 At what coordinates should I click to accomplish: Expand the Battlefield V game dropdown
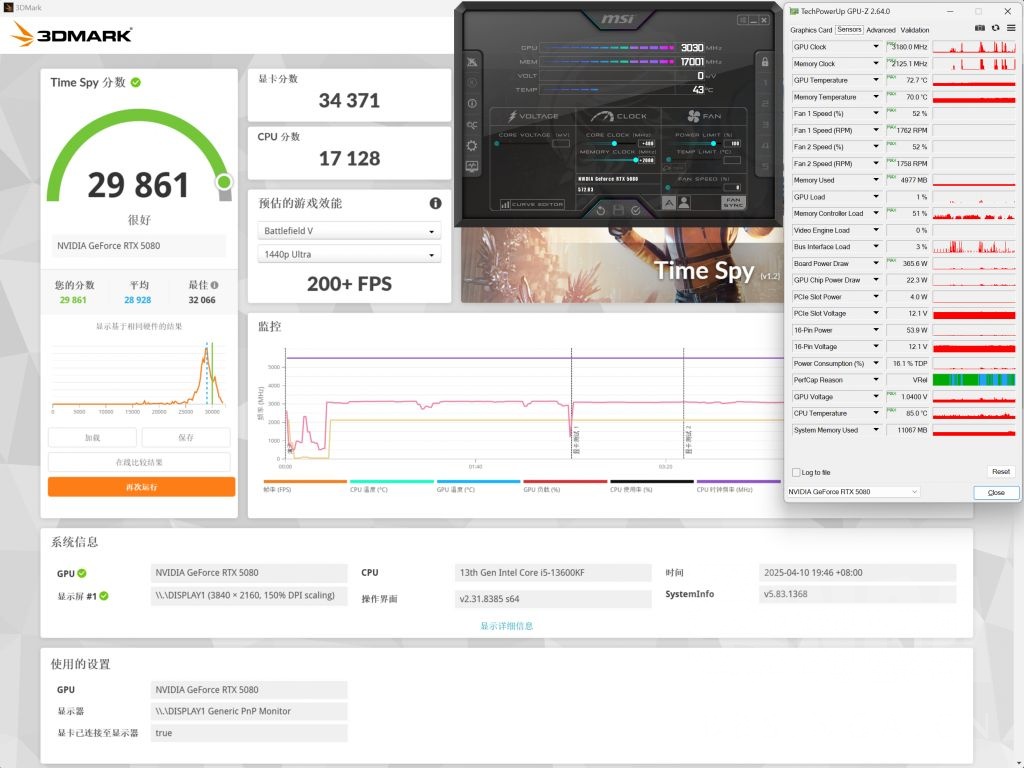[x=349, y=231]
